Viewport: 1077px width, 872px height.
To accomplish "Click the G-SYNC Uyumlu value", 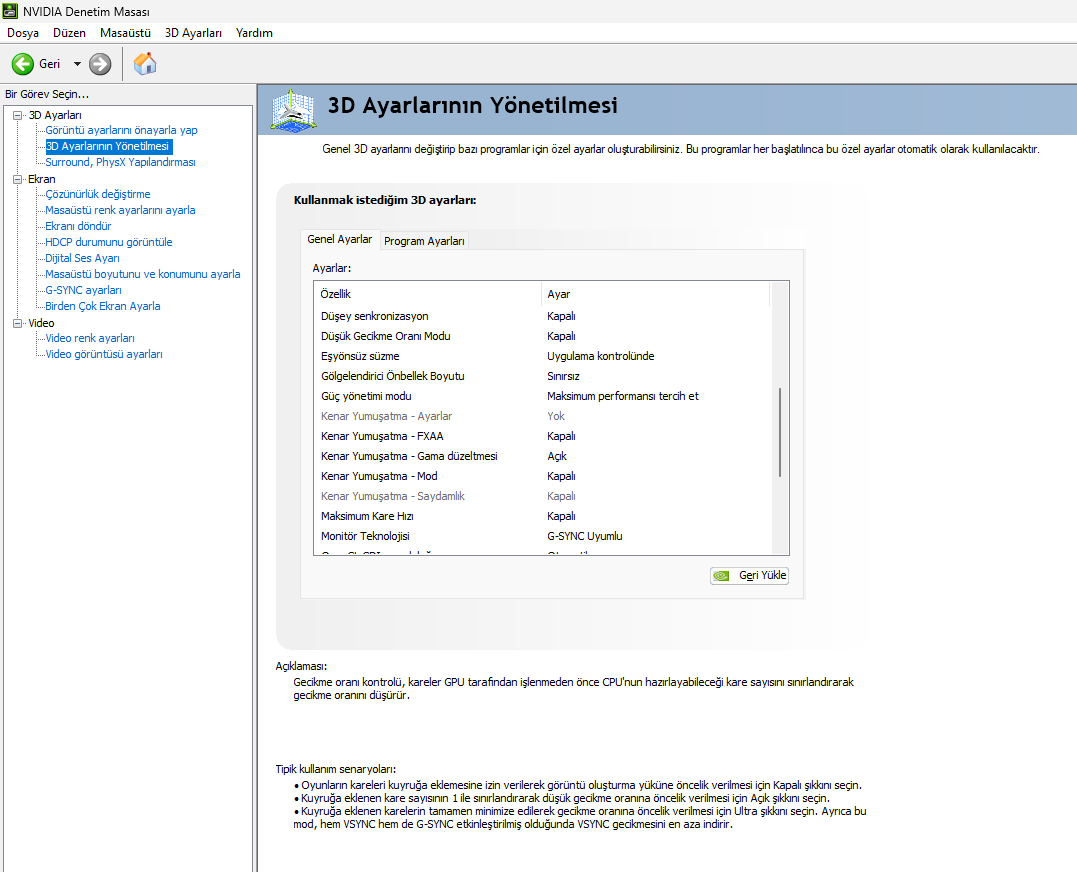I will [585, 536].
